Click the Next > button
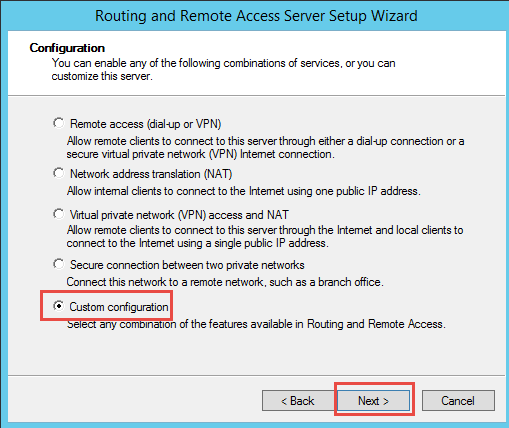 click(373, 401)
